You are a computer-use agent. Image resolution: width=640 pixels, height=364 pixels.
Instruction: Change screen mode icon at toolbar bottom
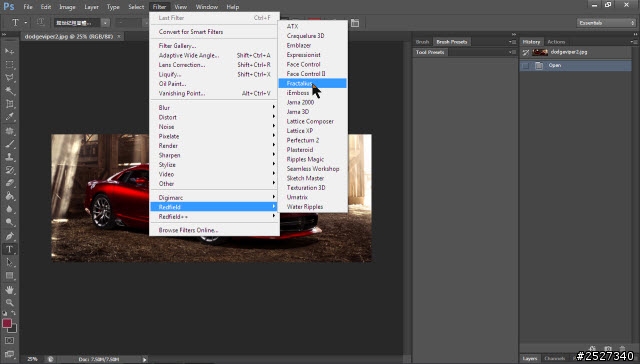(x=9, y=354)
